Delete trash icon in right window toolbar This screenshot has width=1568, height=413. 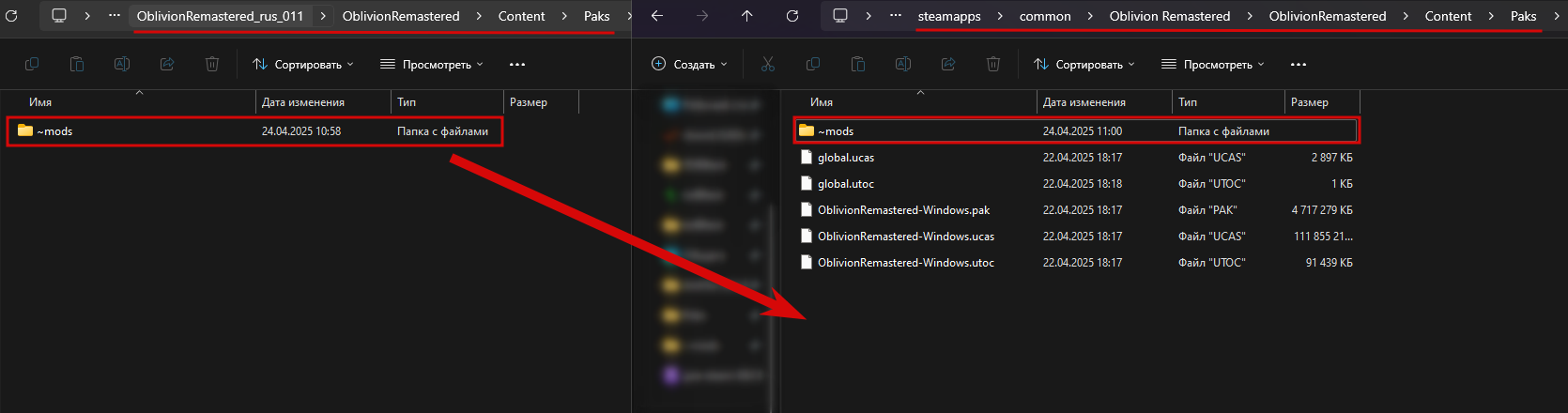pos(993,64)
